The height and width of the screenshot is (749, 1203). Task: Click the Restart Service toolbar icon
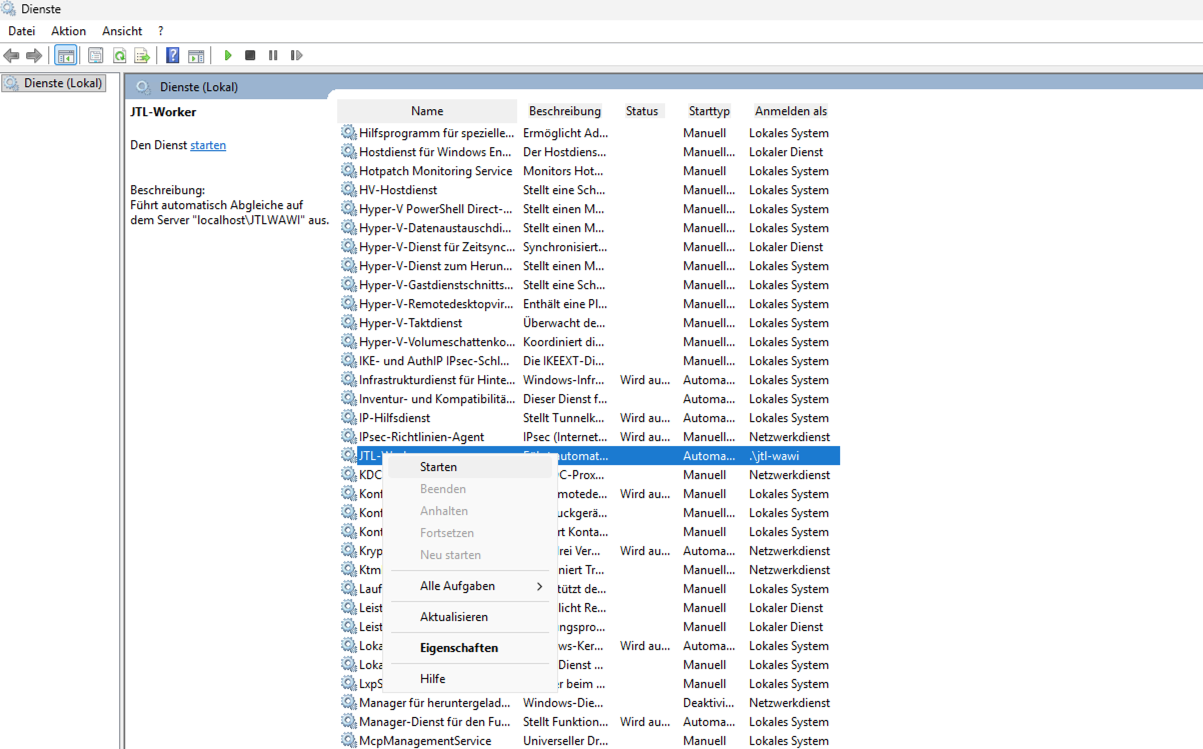(296, 56)
